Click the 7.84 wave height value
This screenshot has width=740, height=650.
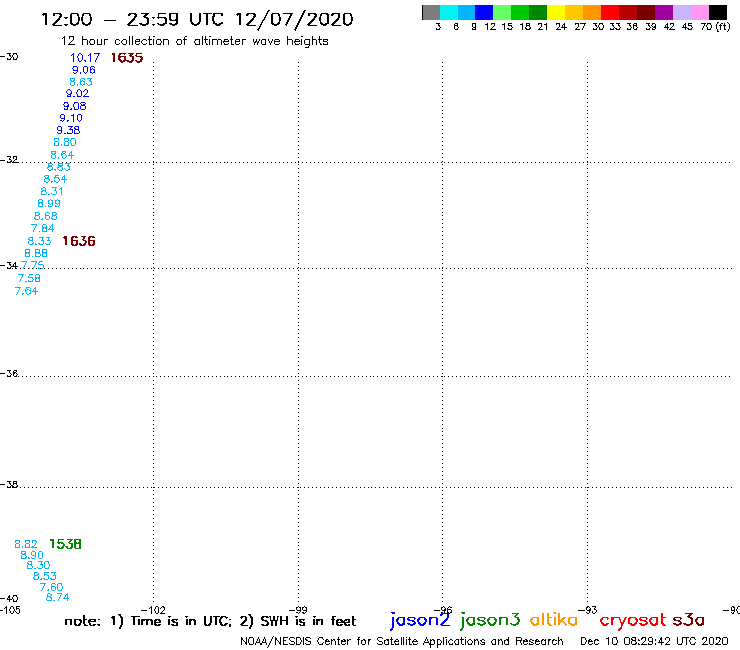click(x=43, y=228)
